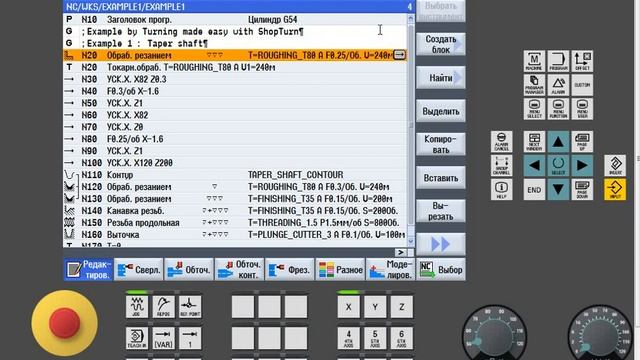Select the X axis key
This screenshot has height=360, width=640.
click(349, 307)
